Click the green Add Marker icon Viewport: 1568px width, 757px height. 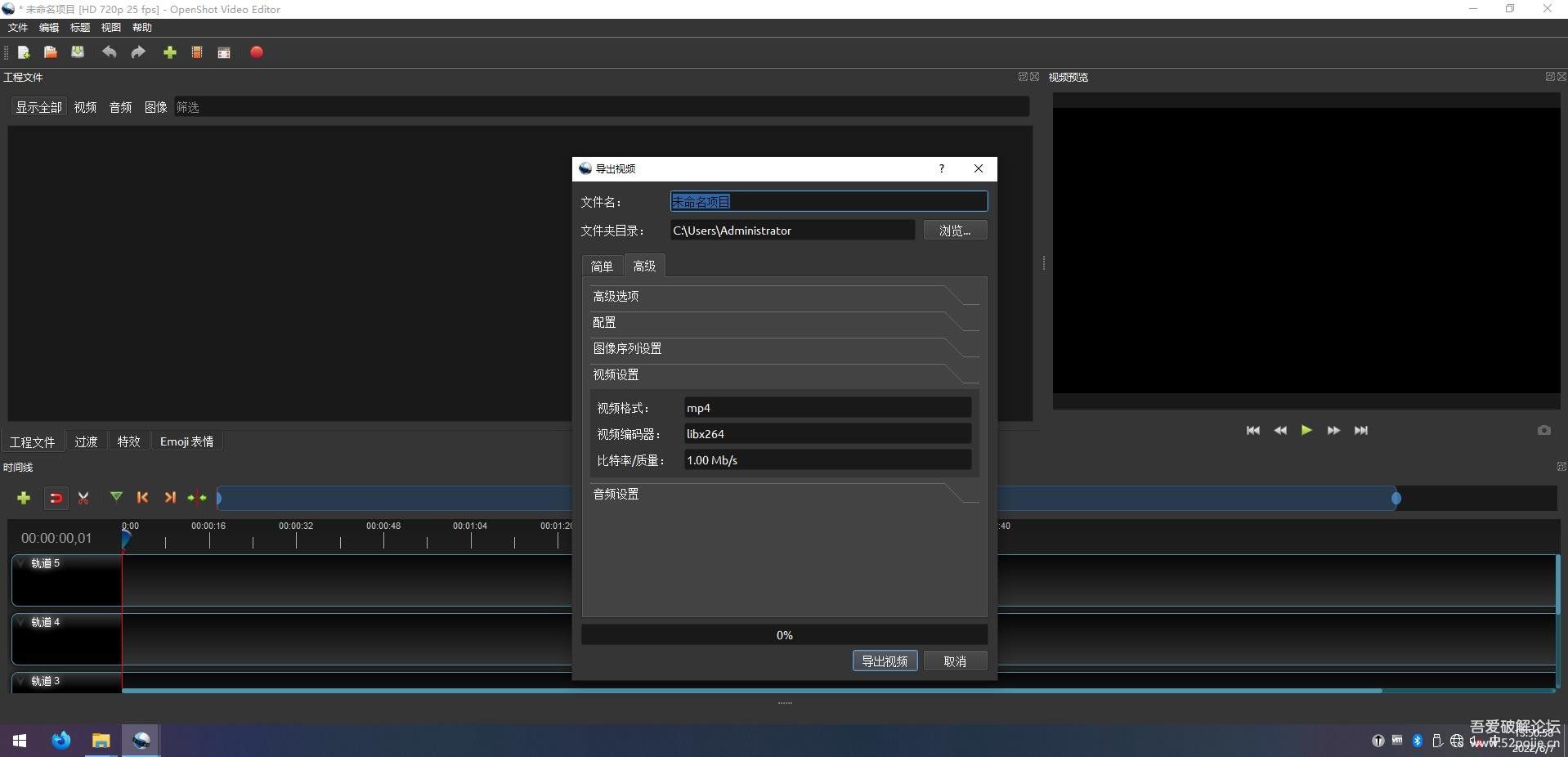(x=116, y=497)
